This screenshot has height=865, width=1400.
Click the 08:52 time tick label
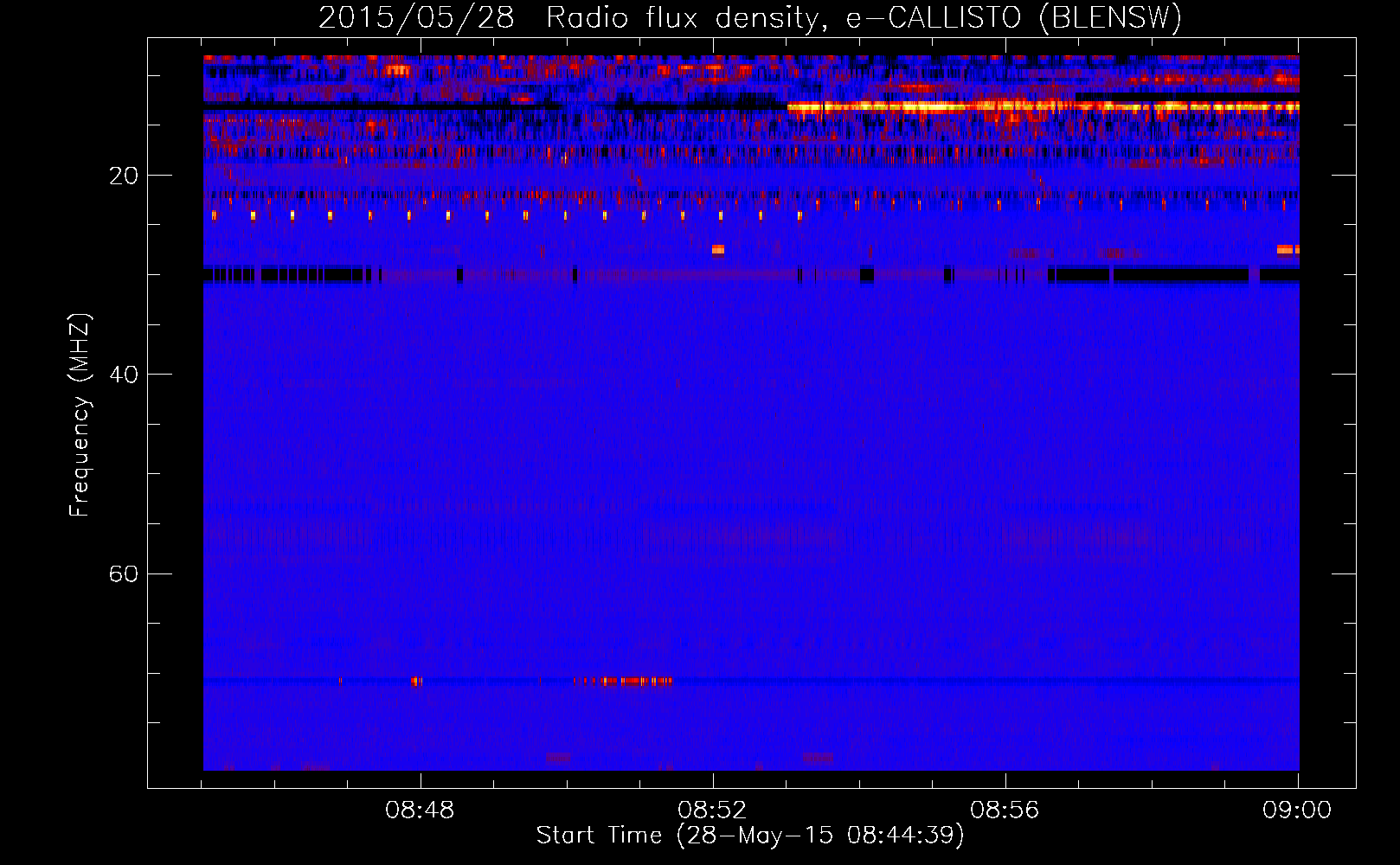click(x=712, y=811)
